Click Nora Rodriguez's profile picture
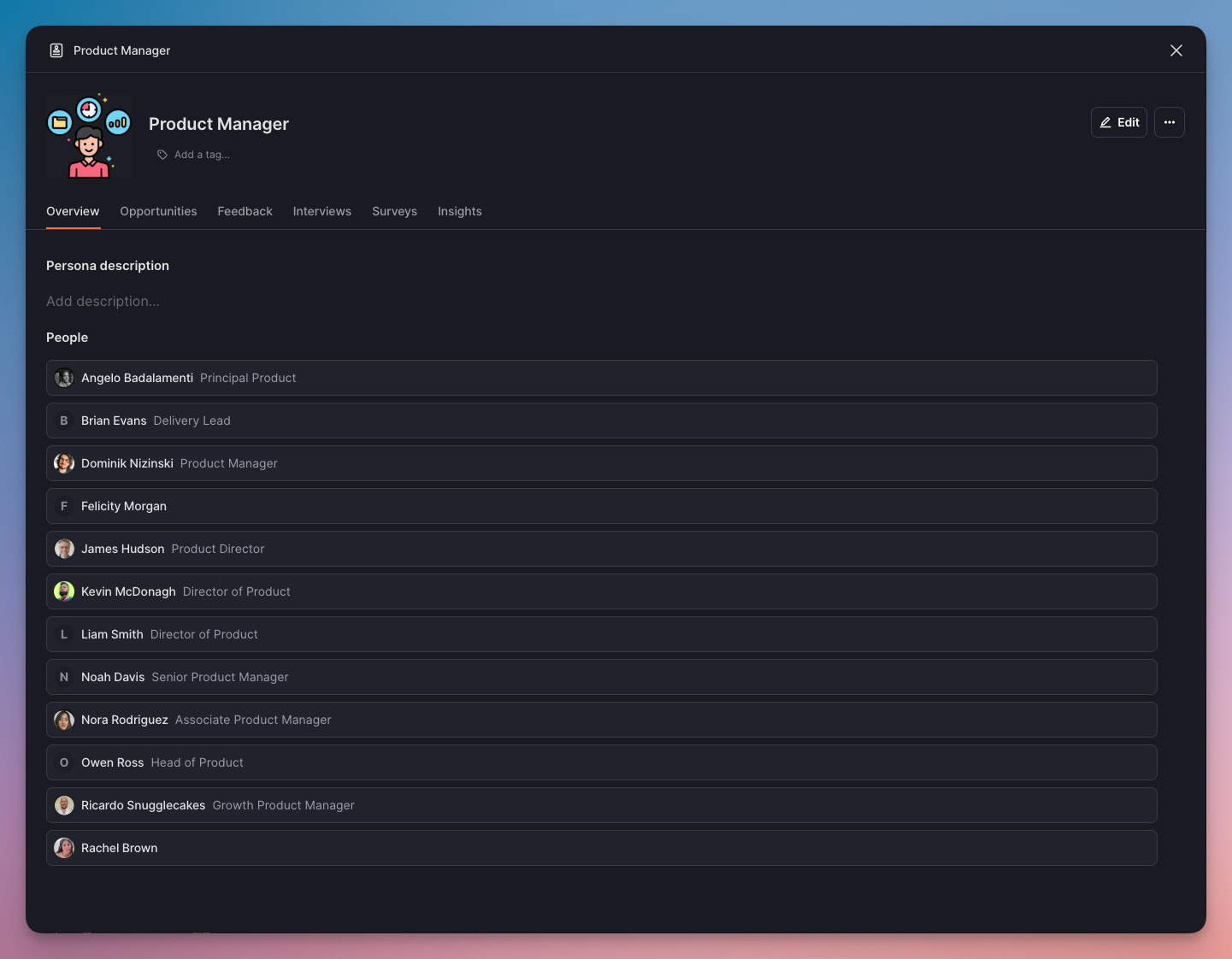 click(x=64, y=720)
